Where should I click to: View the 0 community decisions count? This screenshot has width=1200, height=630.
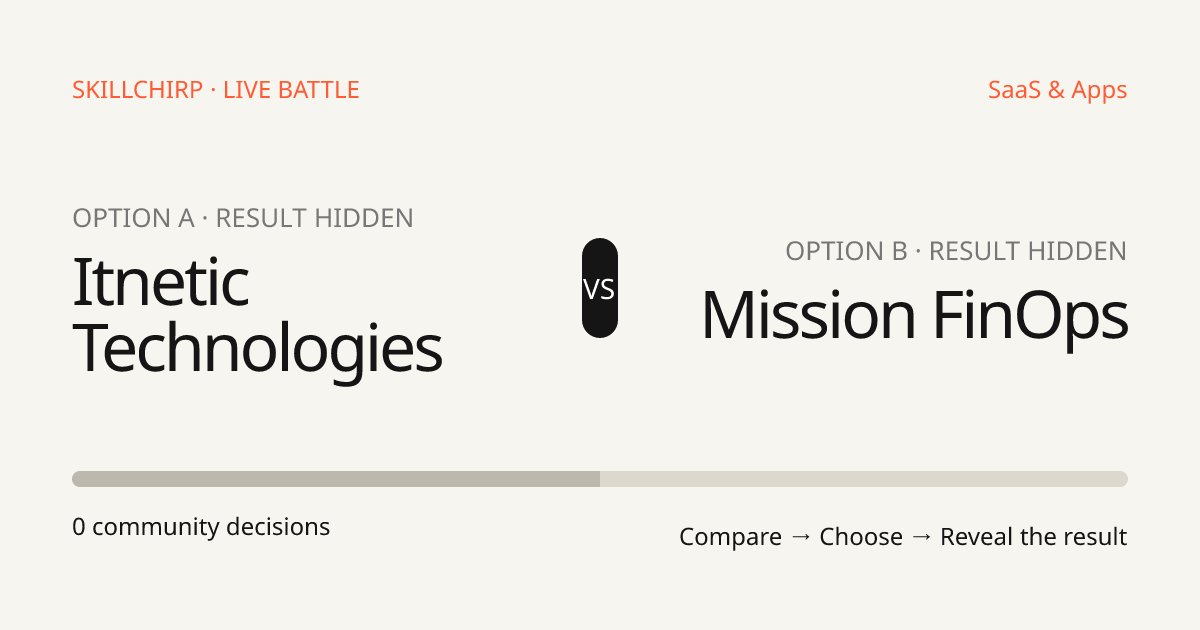[x=201, y=526]
